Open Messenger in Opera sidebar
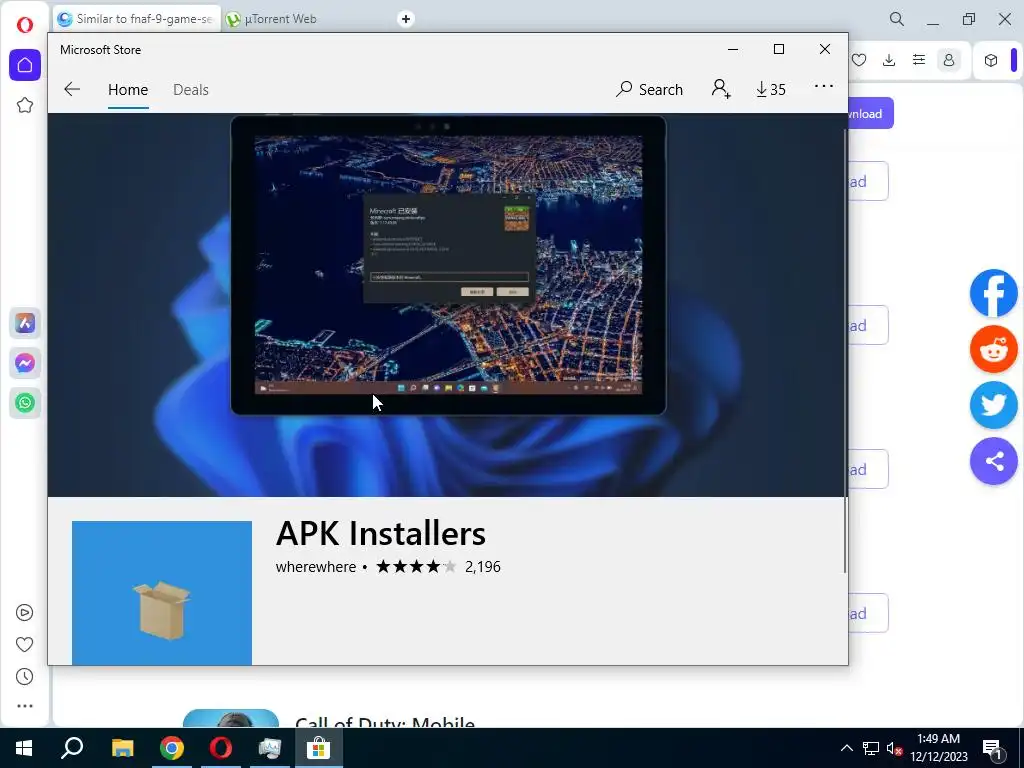Image resolution: width=1024 pixels, height=768 pixels. point(25,362)
